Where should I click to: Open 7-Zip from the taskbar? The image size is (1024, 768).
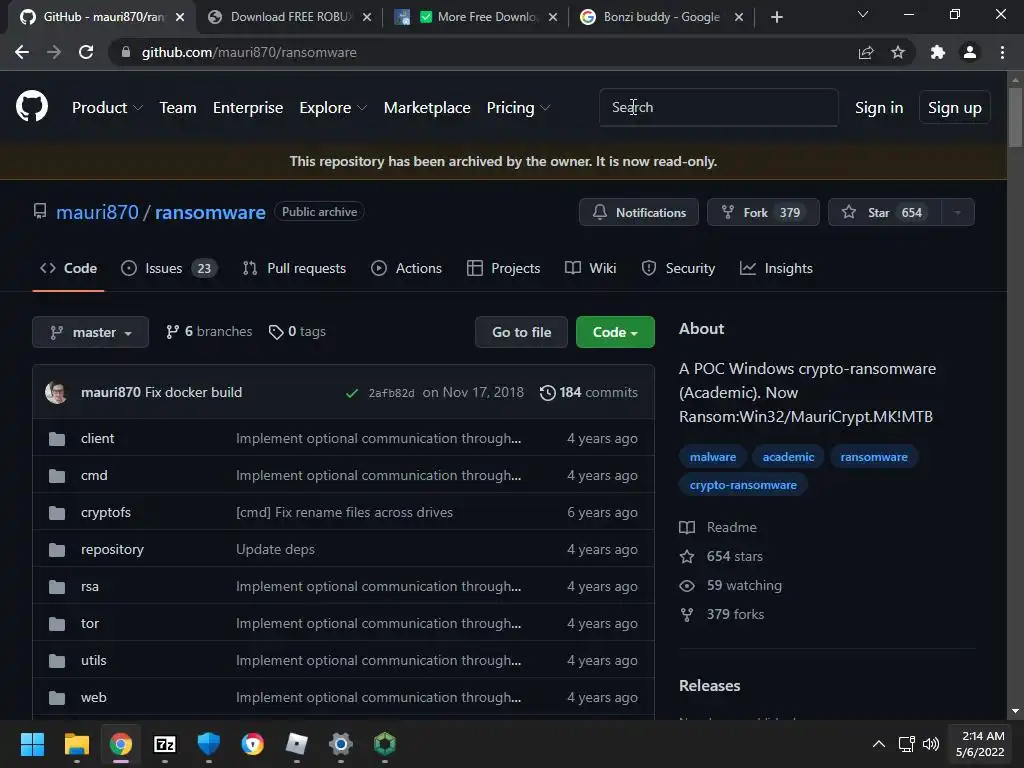coord(165,744)
